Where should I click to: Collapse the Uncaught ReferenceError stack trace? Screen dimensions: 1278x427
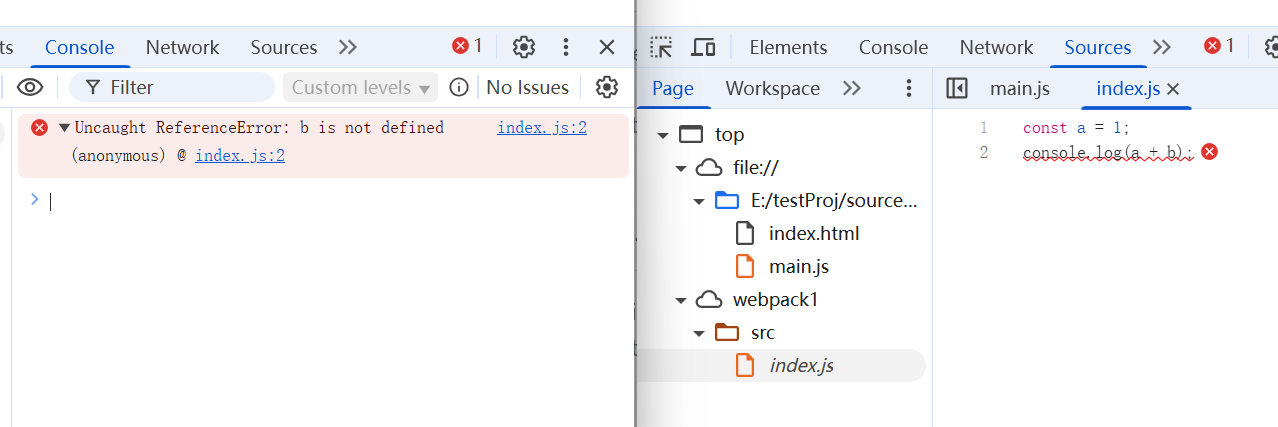(64, 128)
